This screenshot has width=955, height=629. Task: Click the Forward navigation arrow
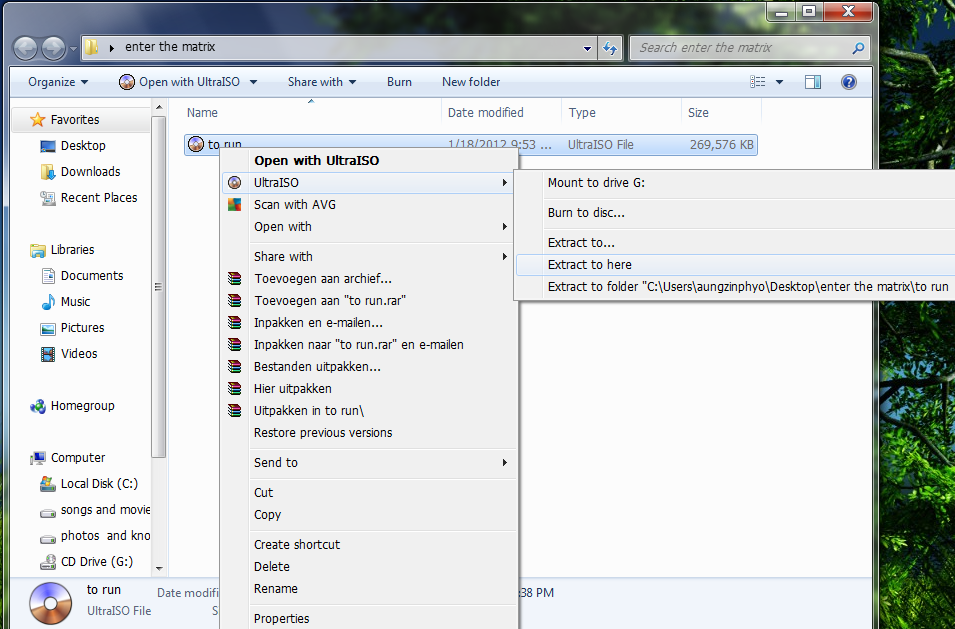(54, 48)
